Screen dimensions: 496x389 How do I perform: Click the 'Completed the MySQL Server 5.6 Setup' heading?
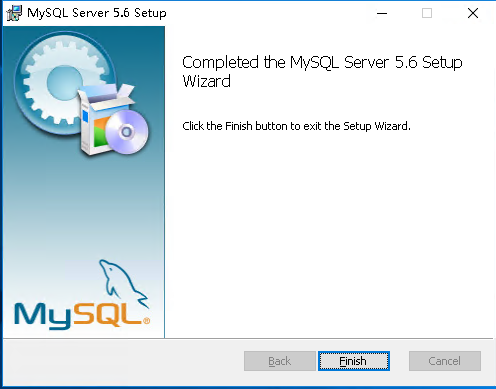click(322, 62)
